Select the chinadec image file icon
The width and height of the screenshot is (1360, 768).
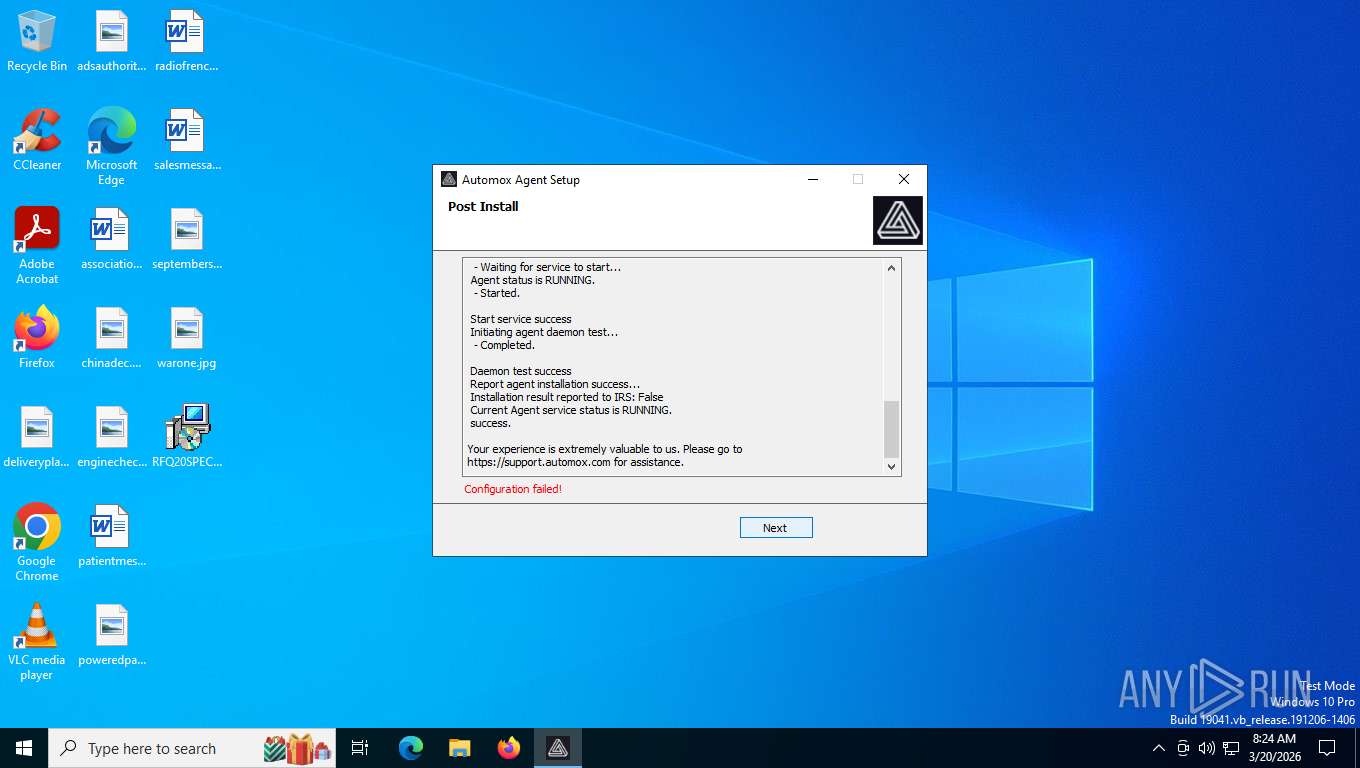click(112, 338)
